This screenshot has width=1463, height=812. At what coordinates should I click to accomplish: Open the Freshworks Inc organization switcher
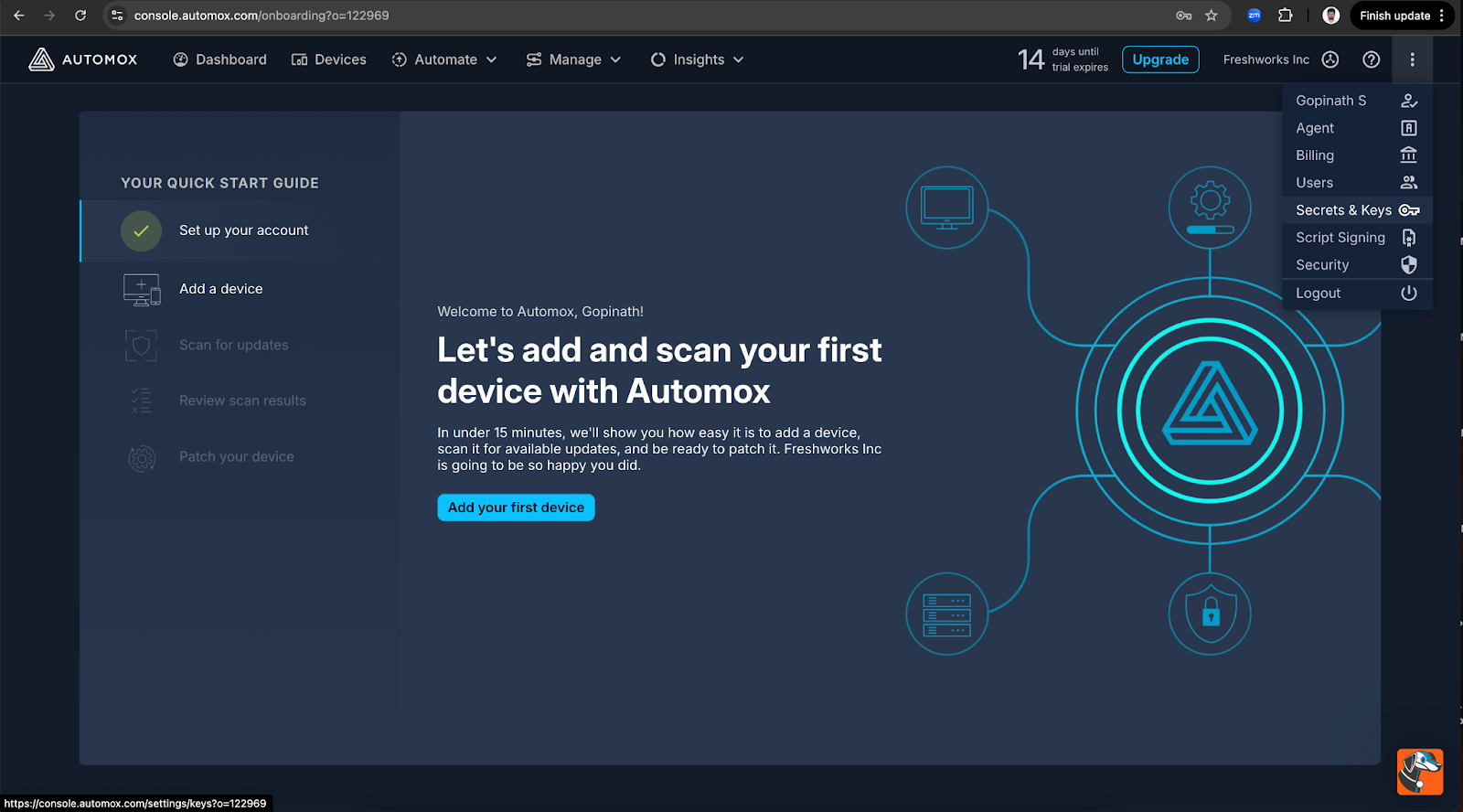point(1280,59)
